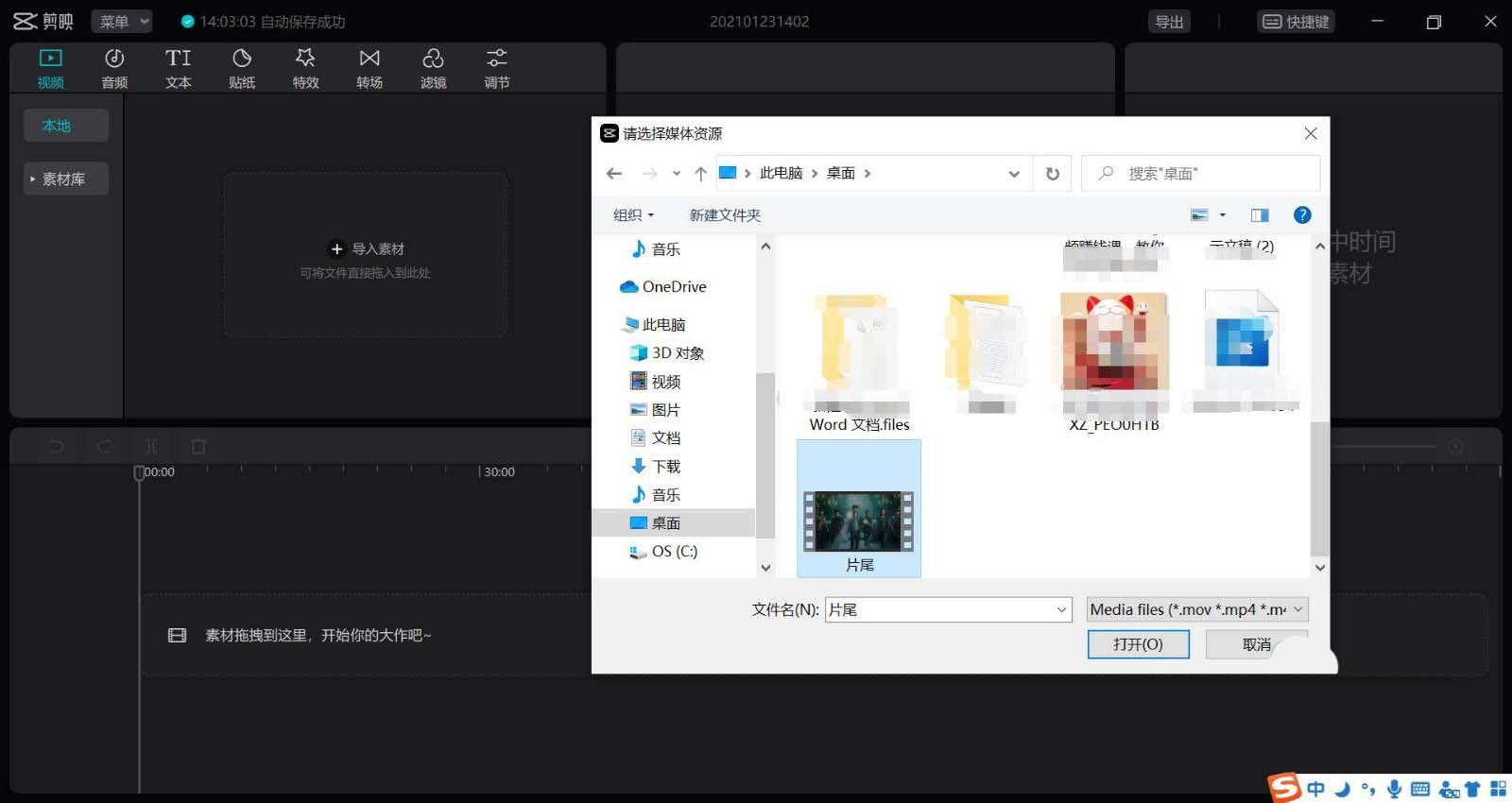Open the 快捷键 shortcuts panel
This screenshot has width=1512, height=803.
[1296, 22]
